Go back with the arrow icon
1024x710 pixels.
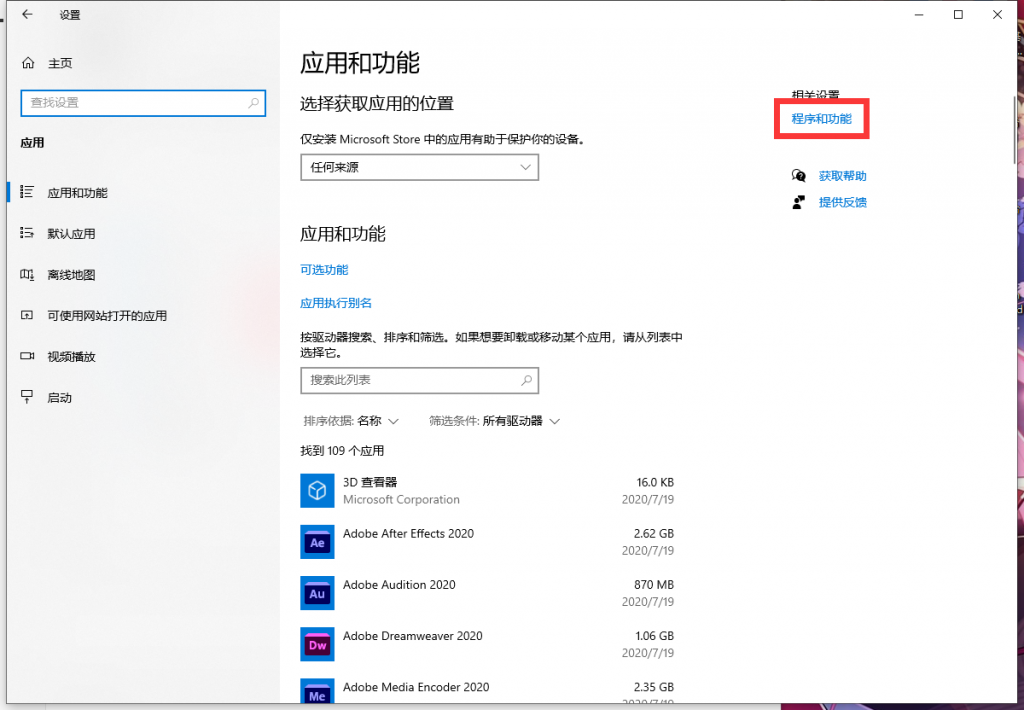click(x=27, y=14)
